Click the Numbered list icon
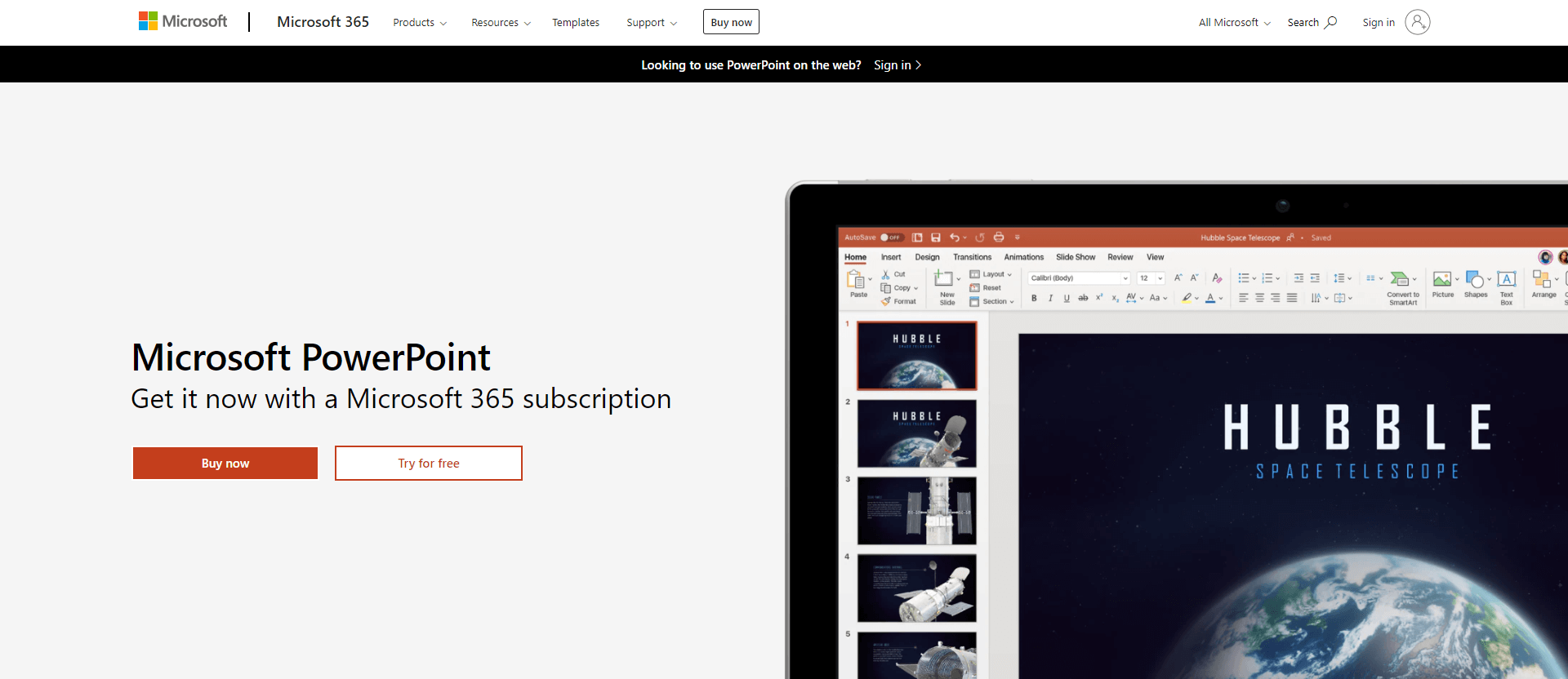The image size is (1568, 679). pyautogui.click(x=1267, y=278)
